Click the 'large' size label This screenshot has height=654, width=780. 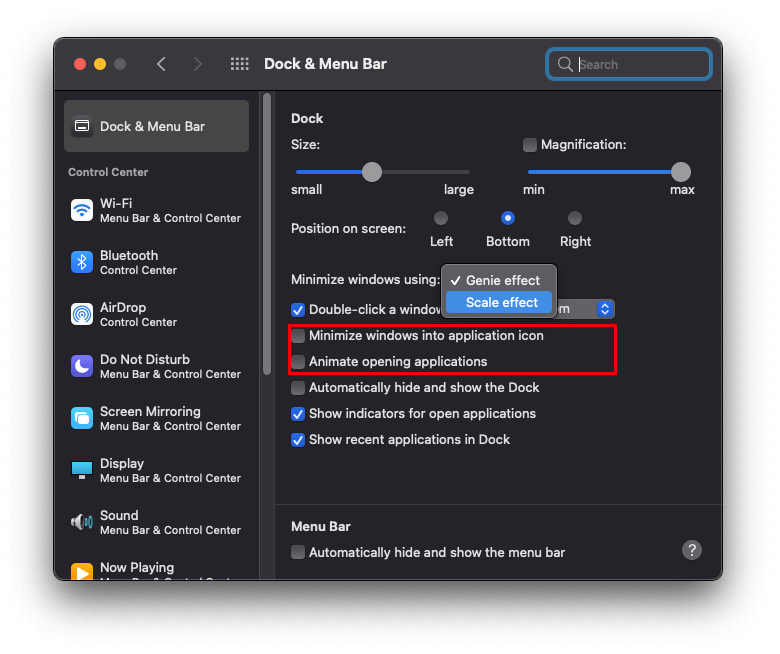pos(459,189)
